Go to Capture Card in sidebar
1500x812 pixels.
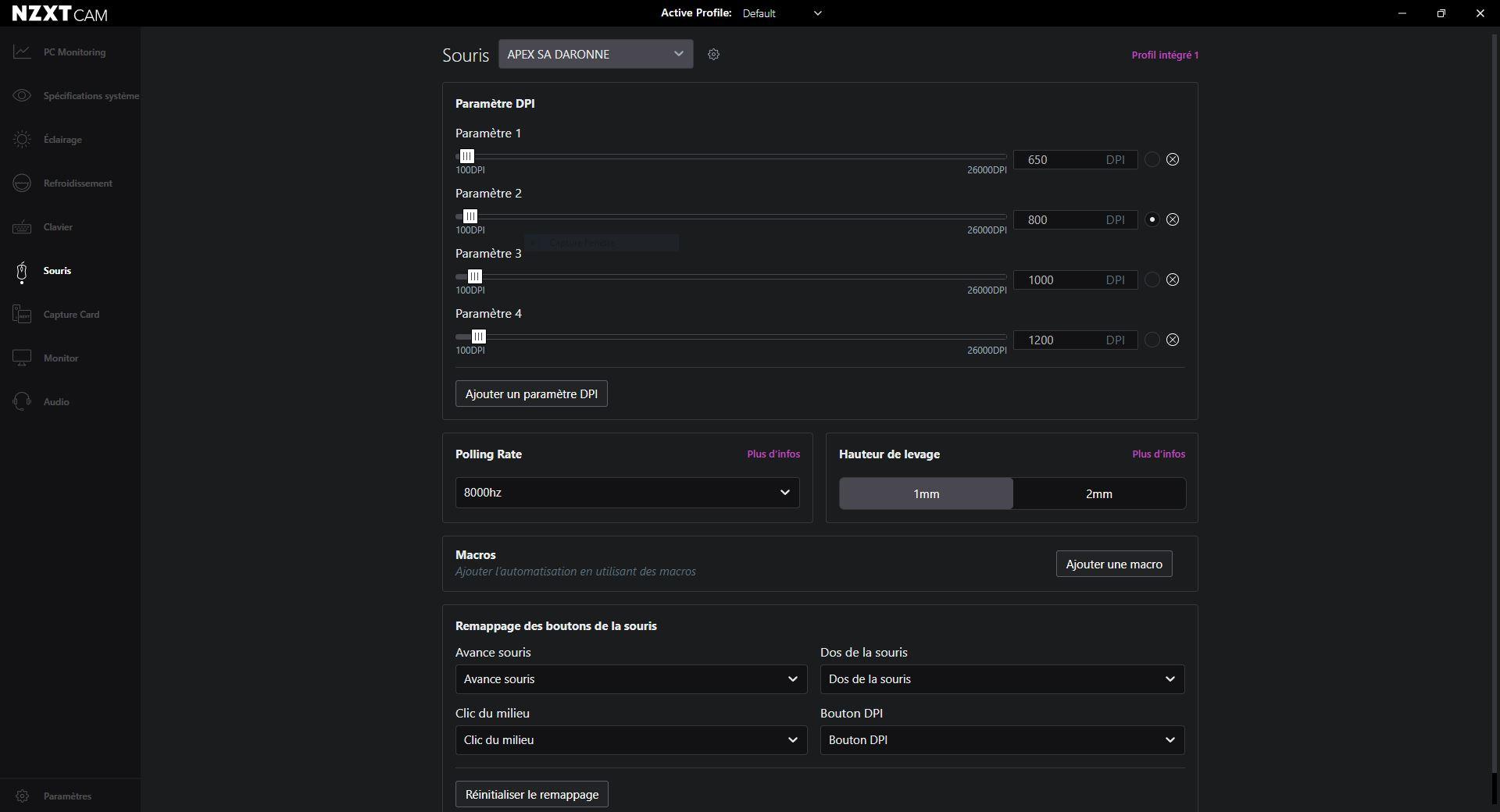coord(71,315)
